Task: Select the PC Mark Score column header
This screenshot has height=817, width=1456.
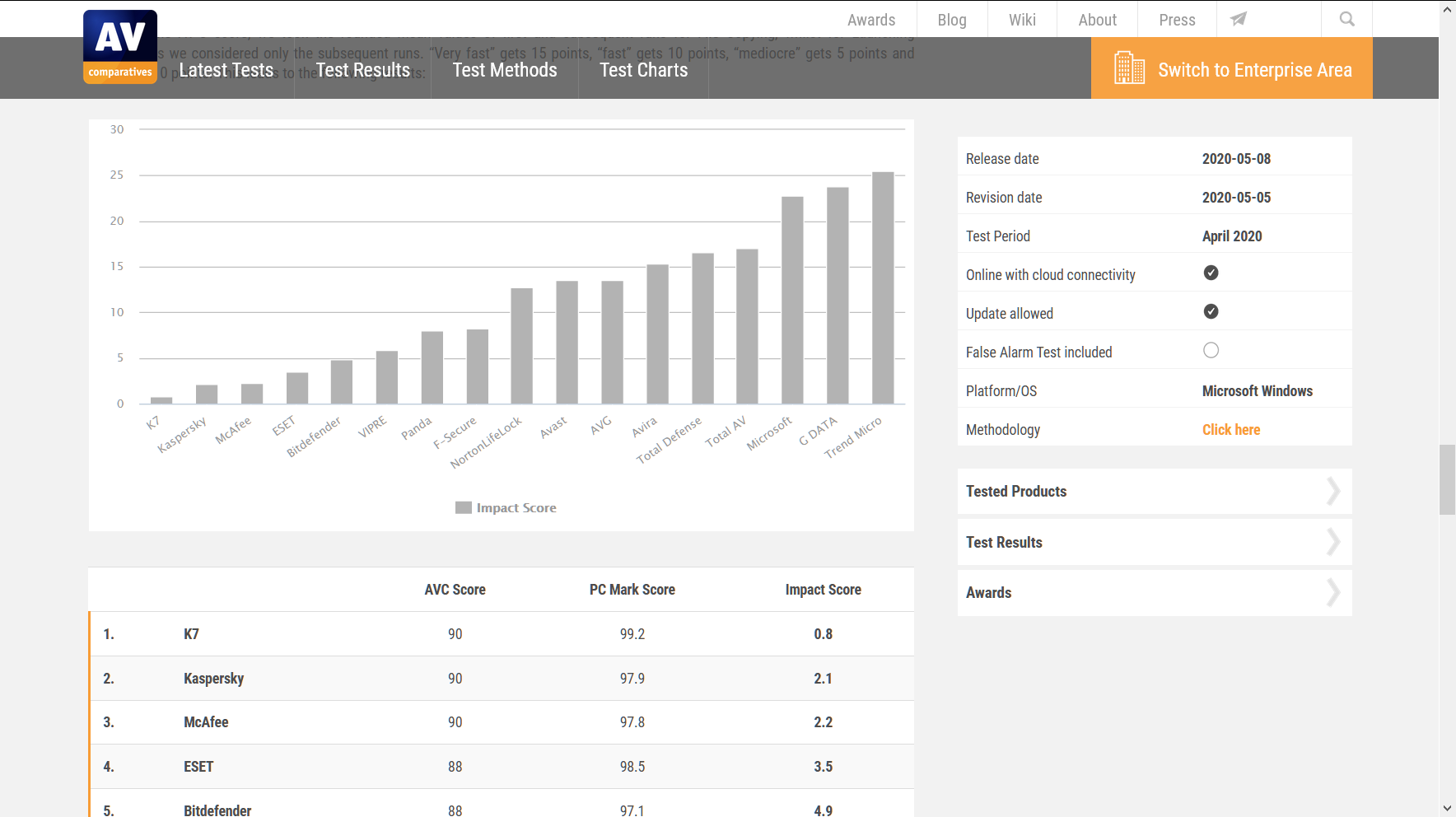Action: [632, 590]
